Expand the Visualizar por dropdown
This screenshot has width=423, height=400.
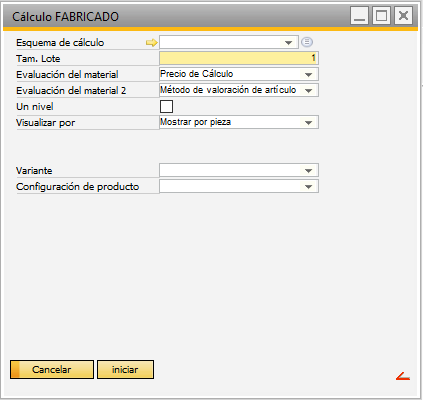(x=308, y=122)
